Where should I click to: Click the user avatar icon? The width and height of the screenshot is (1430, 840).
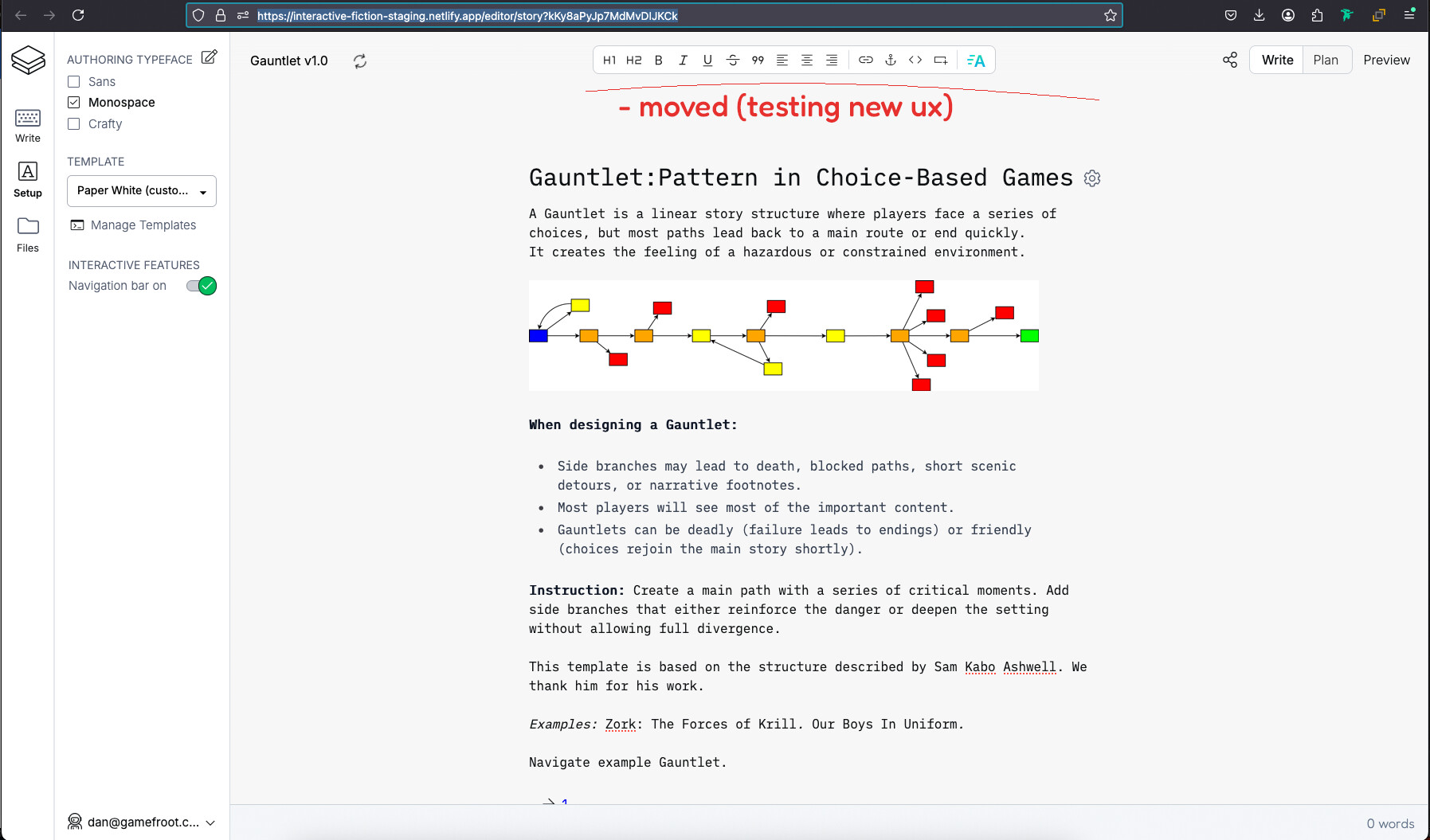(75, 822)
